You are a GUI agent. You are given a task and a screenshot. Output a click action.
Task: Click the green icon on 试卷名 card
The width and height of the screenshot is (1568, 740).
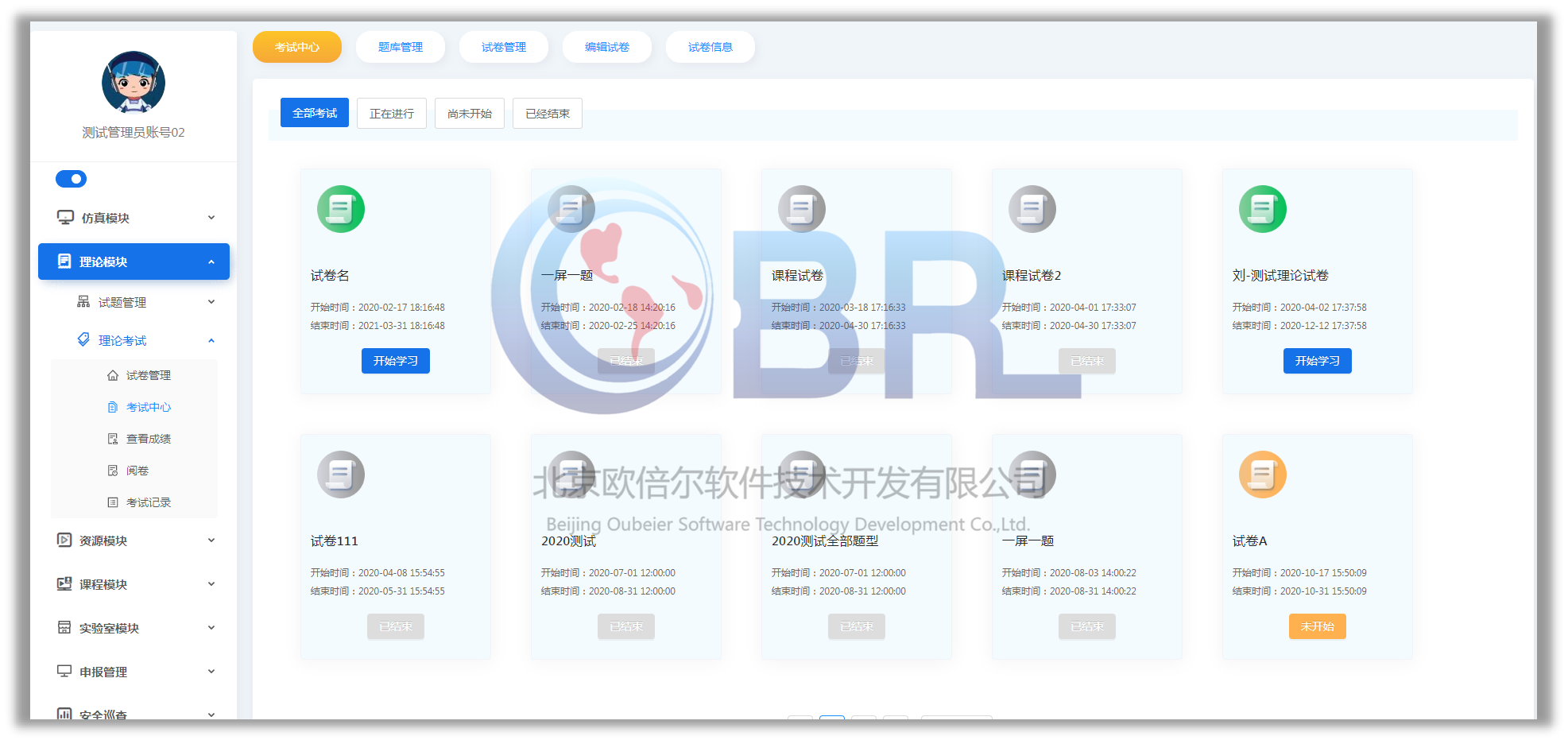point(341,209)
